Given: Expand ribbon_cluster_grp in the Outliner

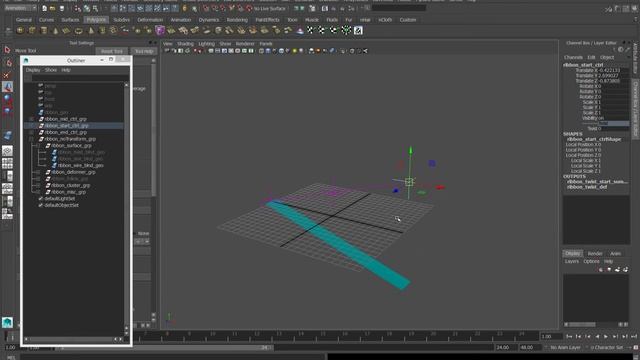Looking at the screenshot, I should 38,185.
